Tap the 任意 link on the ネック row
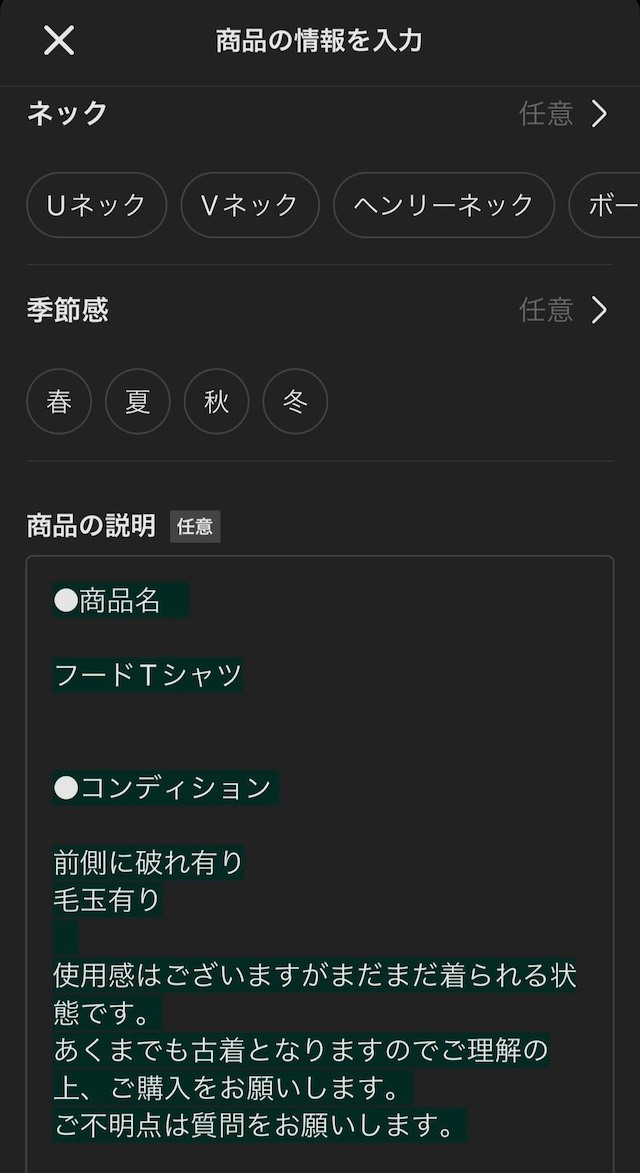 [546, 114]
